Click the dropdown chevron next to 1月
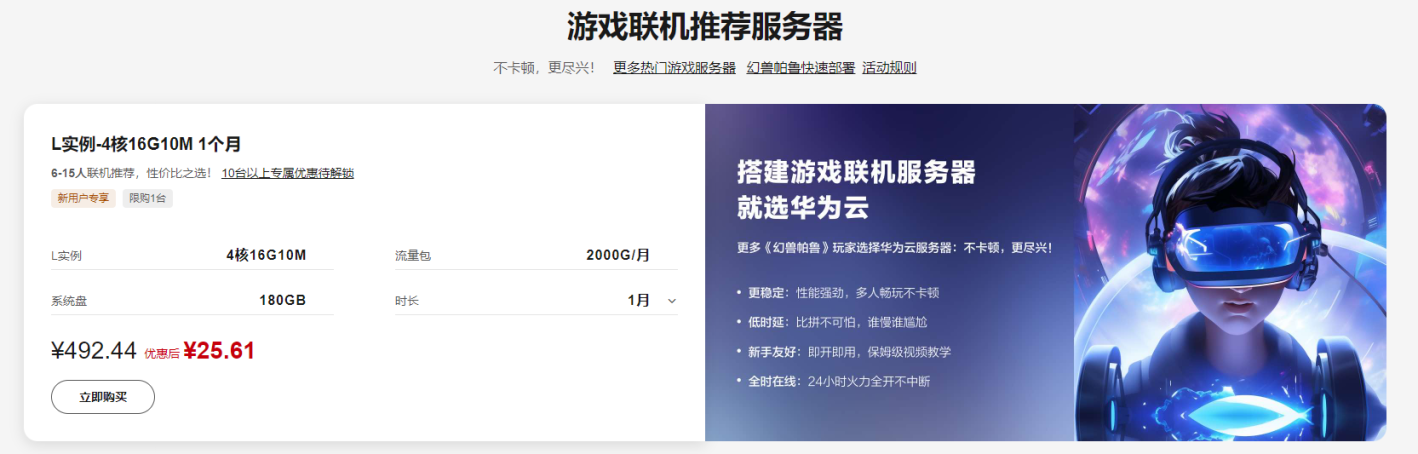Viewport: 1418px width, 454px height. click(x=671, y=301)
